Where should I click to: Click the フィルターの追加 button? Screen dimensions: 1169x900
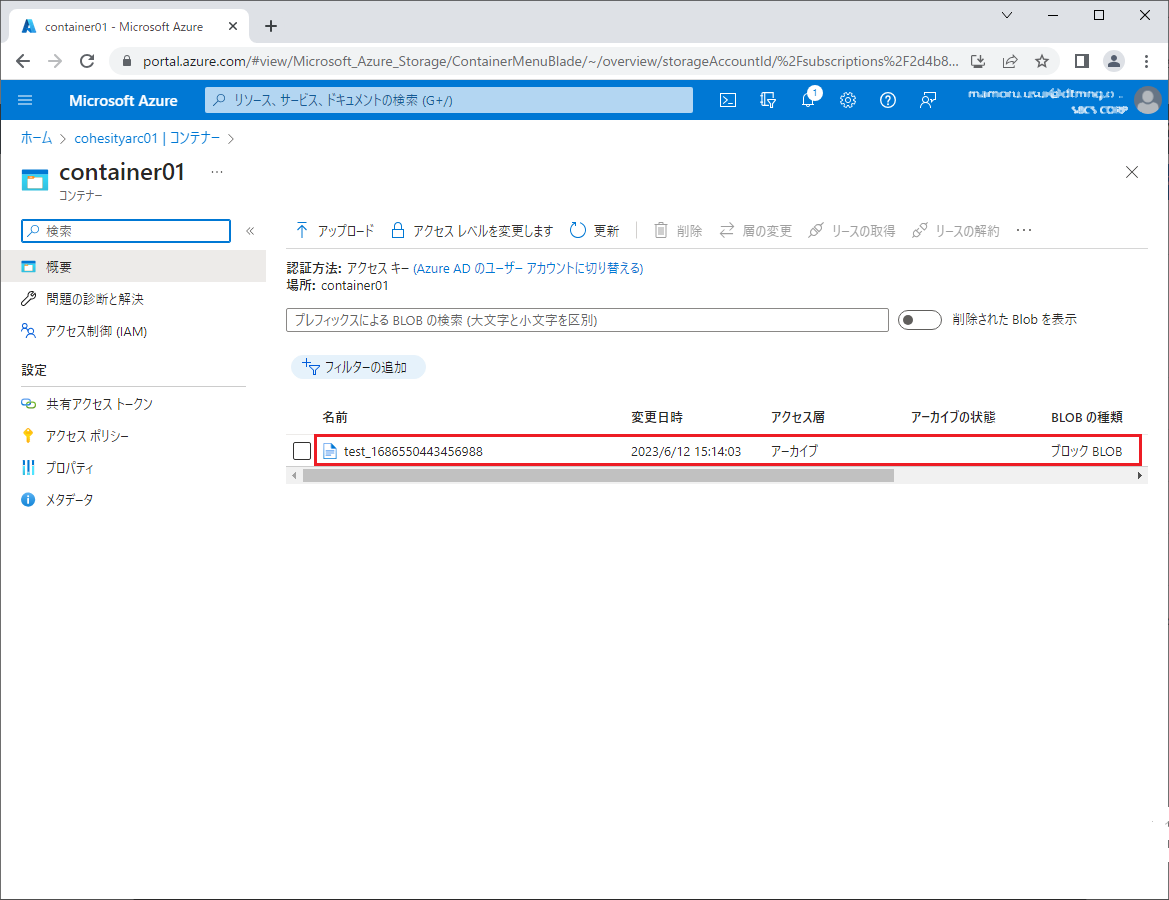[x=358, y=367]
